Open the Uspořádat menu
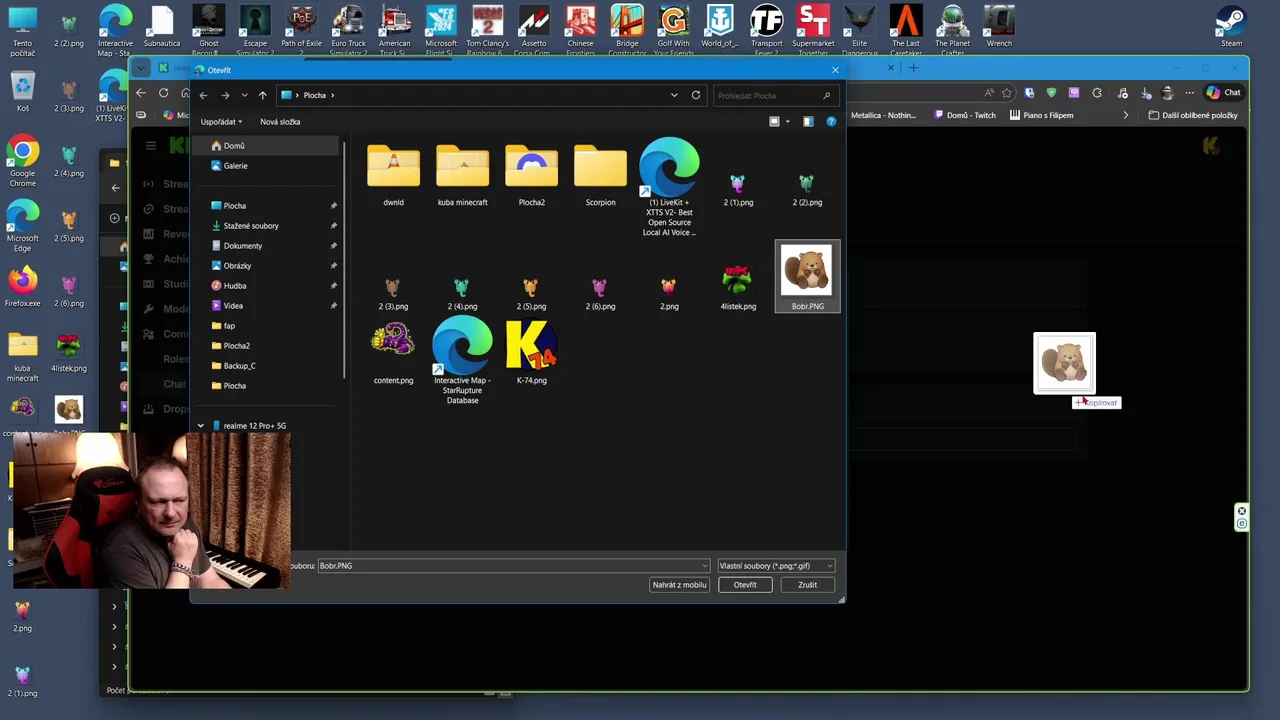The image size is (1280, 720). pos(221,122)
